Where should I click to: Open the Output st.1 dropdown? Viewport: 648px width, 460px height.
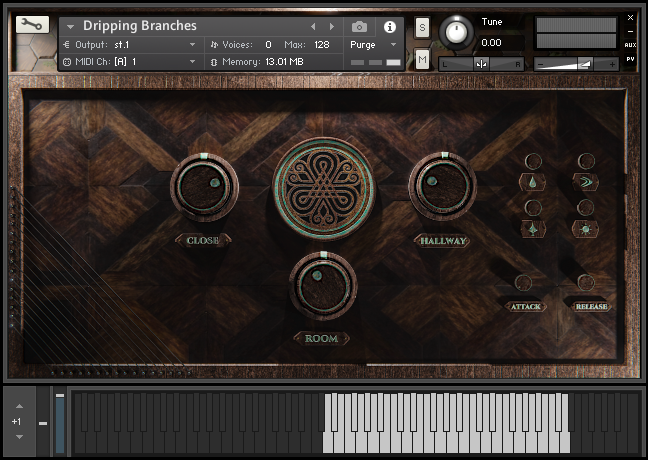[193, 44]
